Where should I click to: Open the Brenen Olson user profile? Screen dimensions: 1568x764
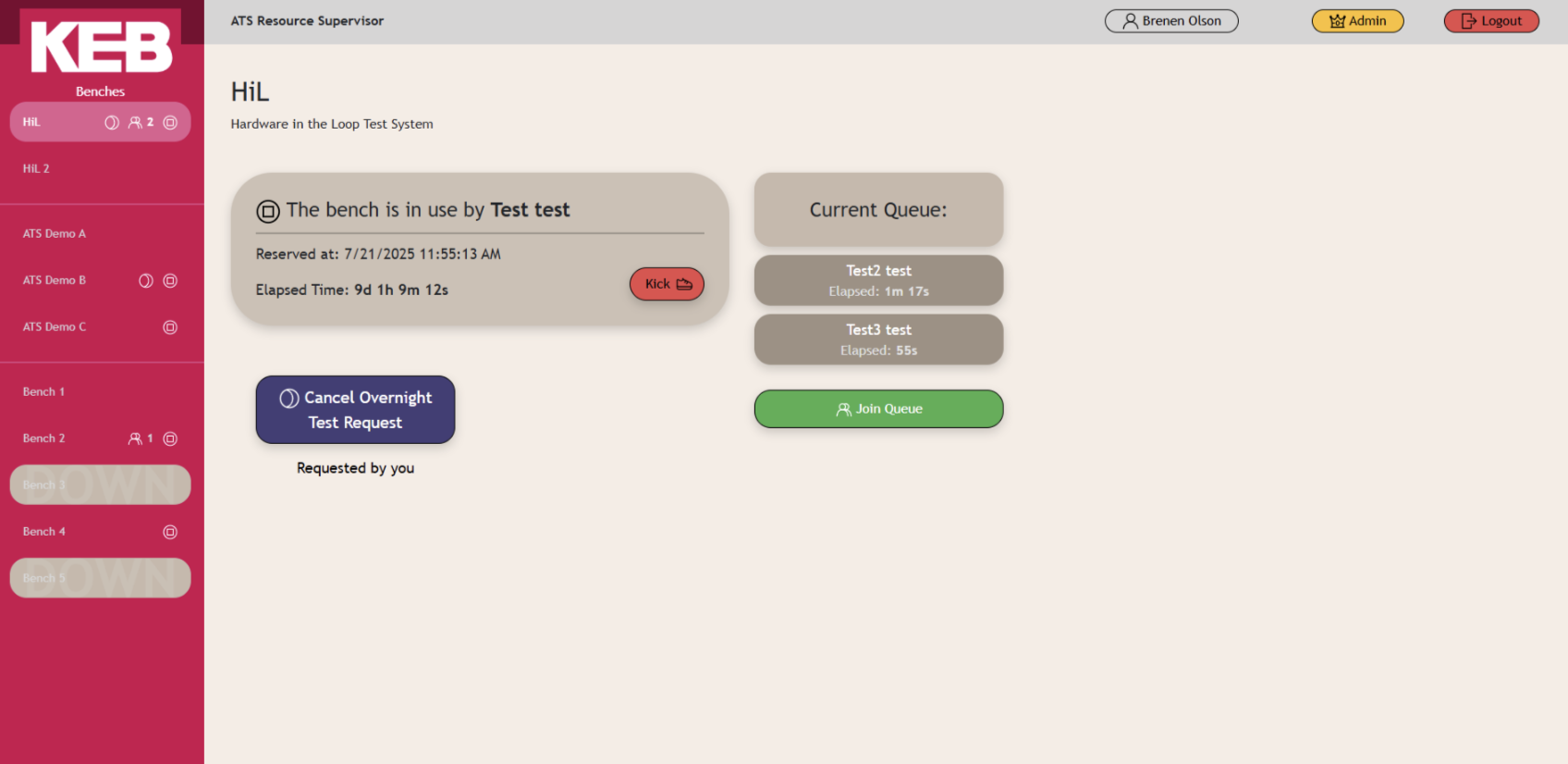pos(1170,21)
